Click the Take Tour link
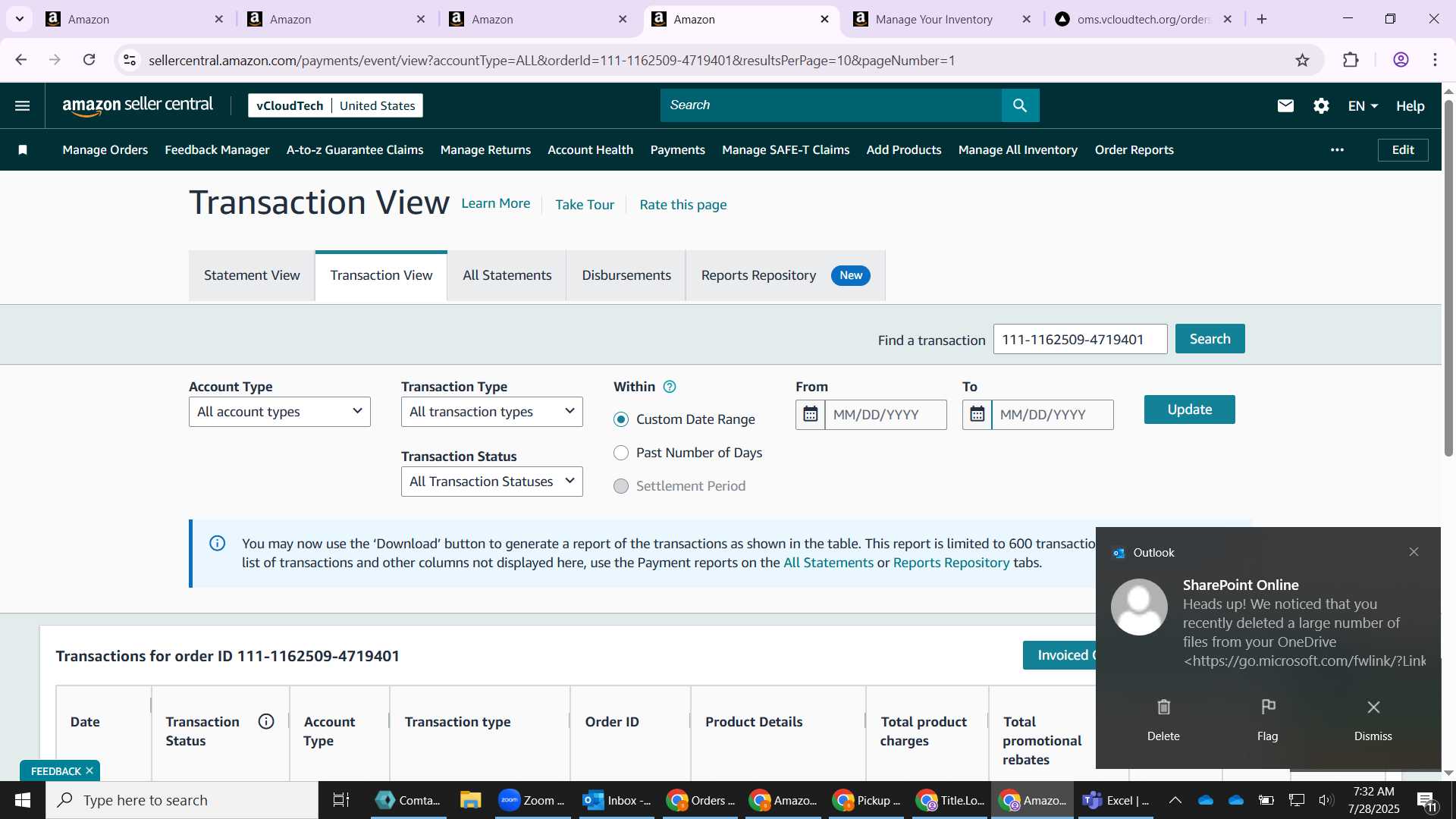The image size is (1456, 819). (x=585, y=205)
